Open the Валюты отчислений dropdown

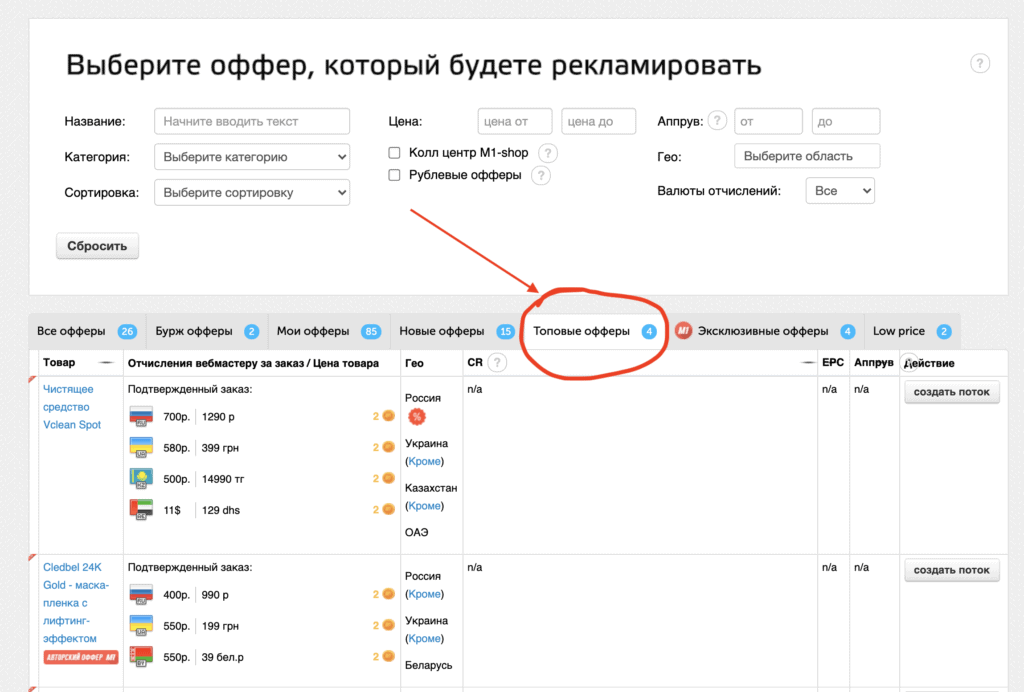click(x=840, y=190)
